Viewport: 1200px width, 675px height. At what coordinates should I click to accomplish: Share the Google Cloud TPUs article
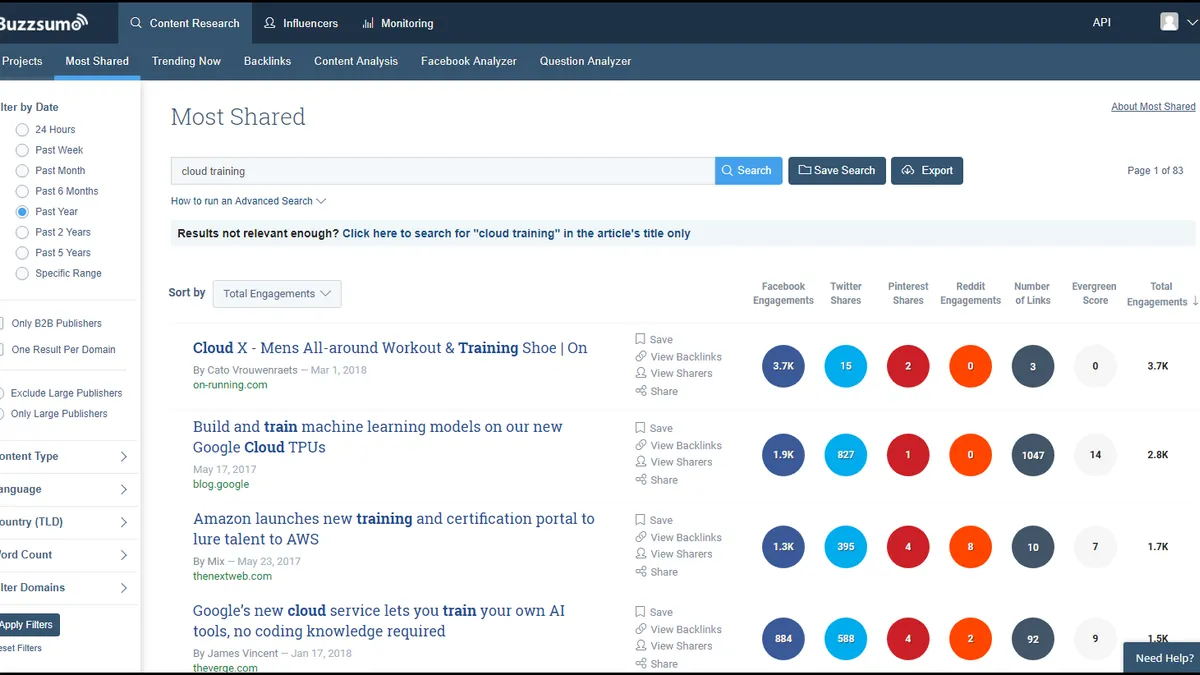656,480
